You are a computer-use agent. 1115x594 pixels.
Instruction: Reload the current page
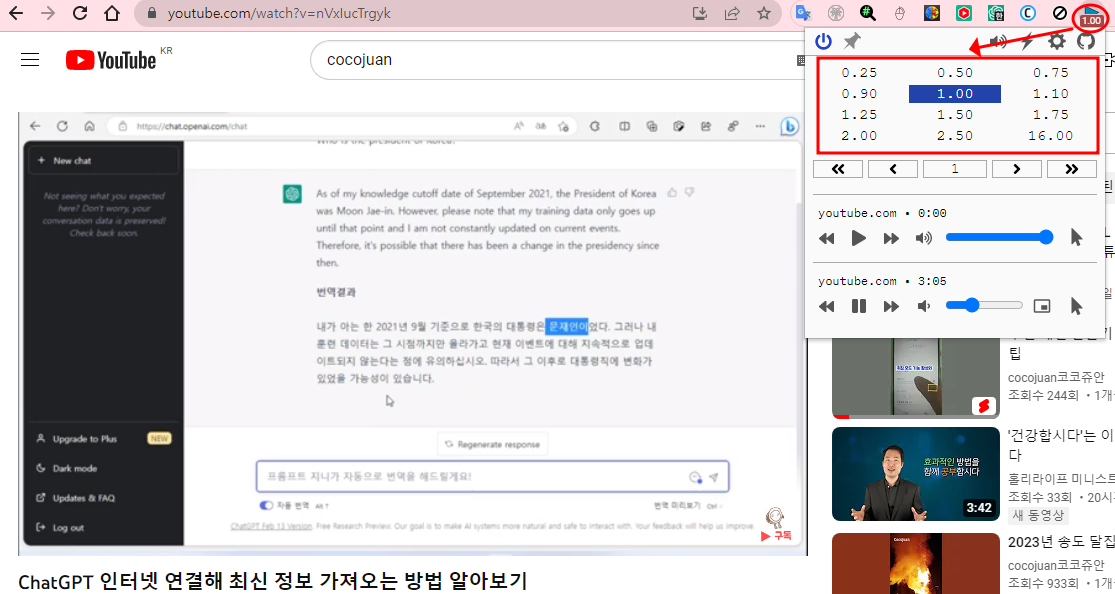click(80, 14)
